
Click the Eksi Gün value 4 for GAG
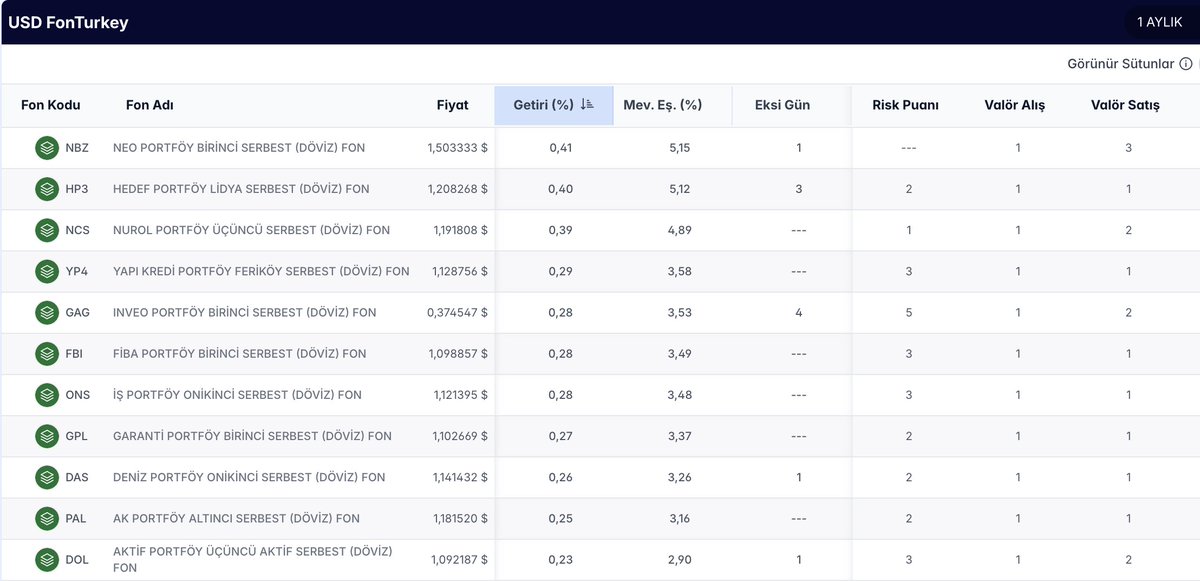[799, 313]
